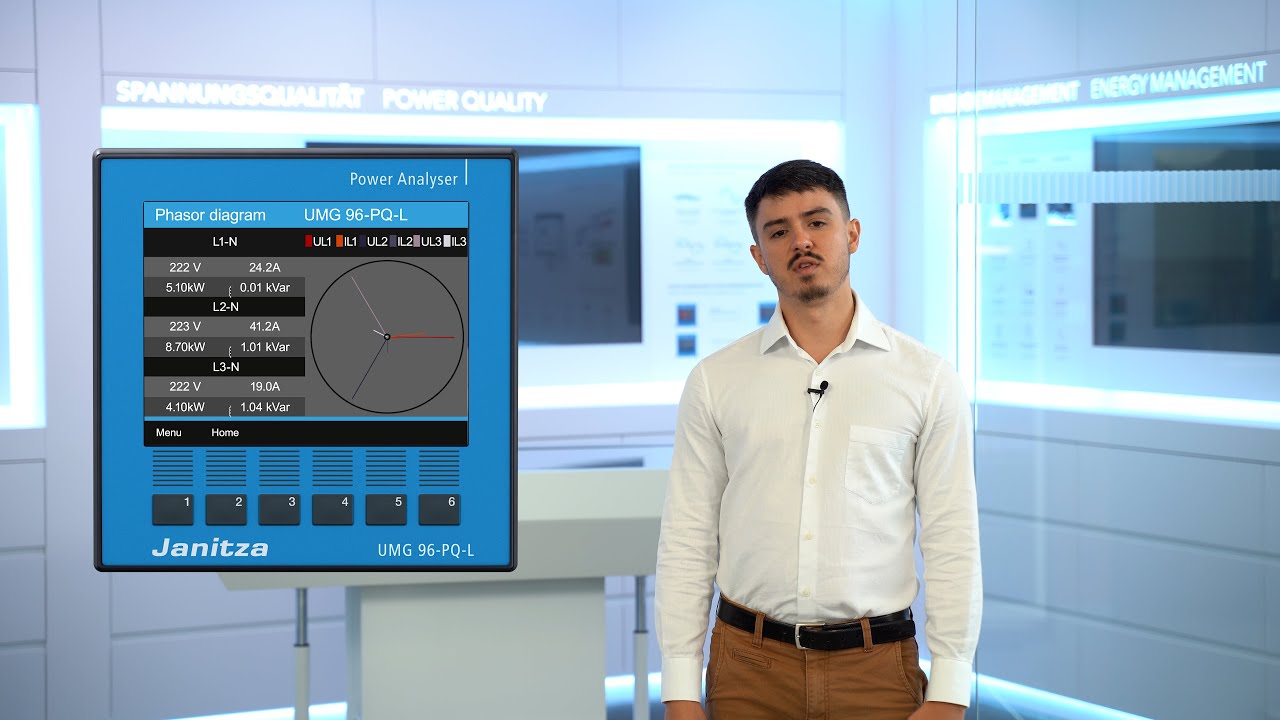Click the UL2 dark legend swatch
The image size is (1280, 720).
(363, 241)
